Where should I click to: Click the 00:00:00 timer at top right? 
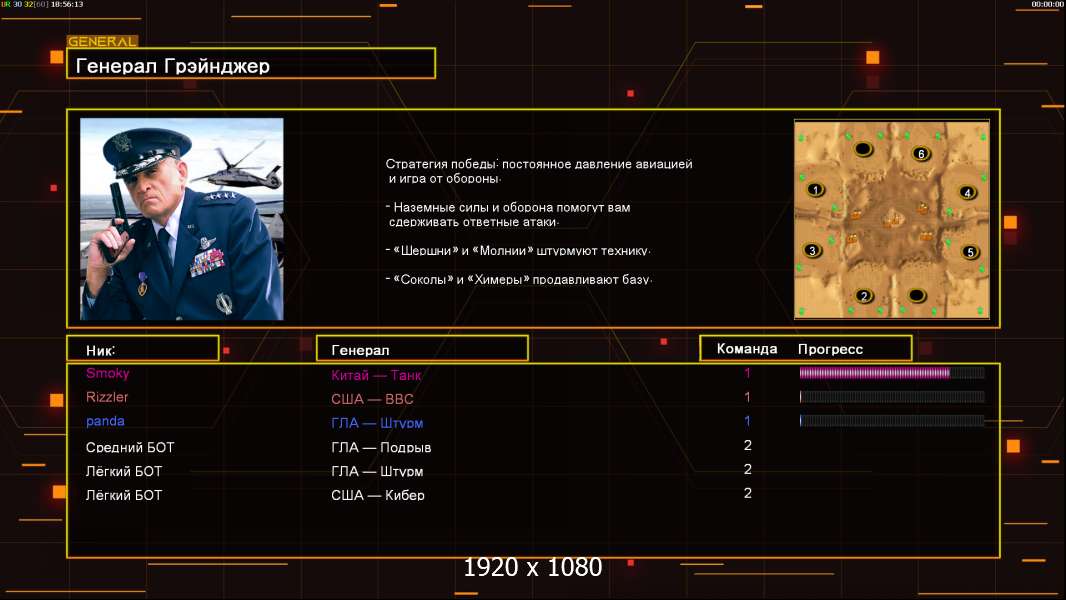(1047, 4)
